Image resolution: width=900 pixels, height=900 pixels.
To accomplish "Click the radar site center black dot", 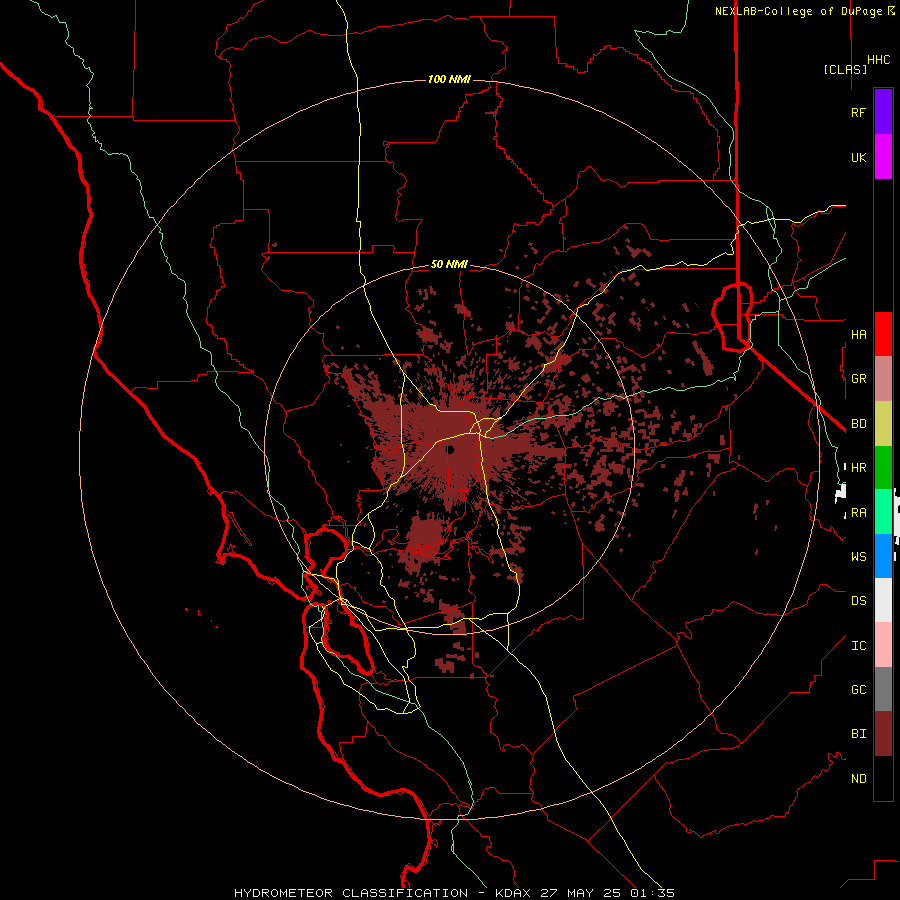I will (451, 450).
